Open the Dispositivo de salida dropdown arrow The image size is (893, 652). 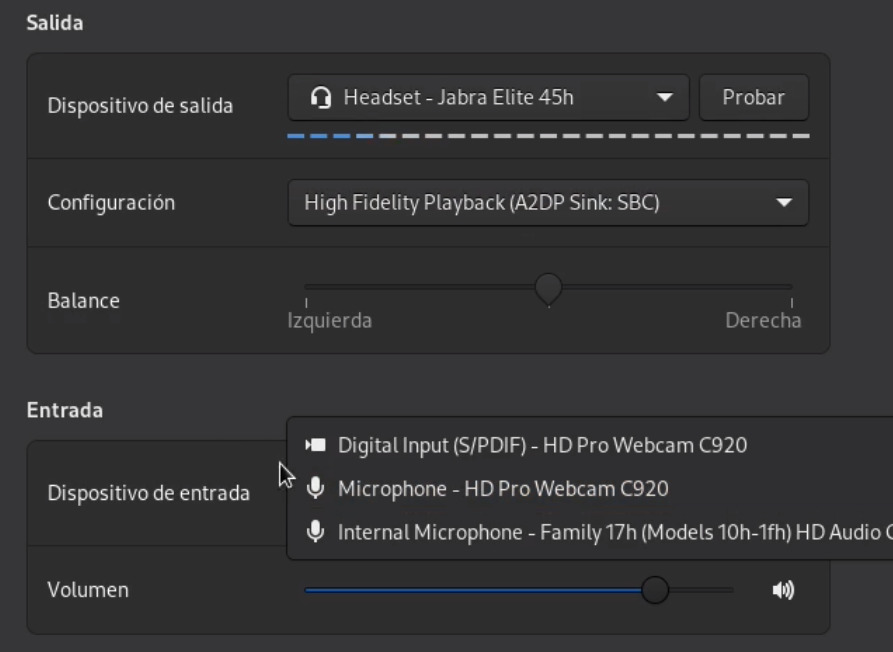click(664, 97)
